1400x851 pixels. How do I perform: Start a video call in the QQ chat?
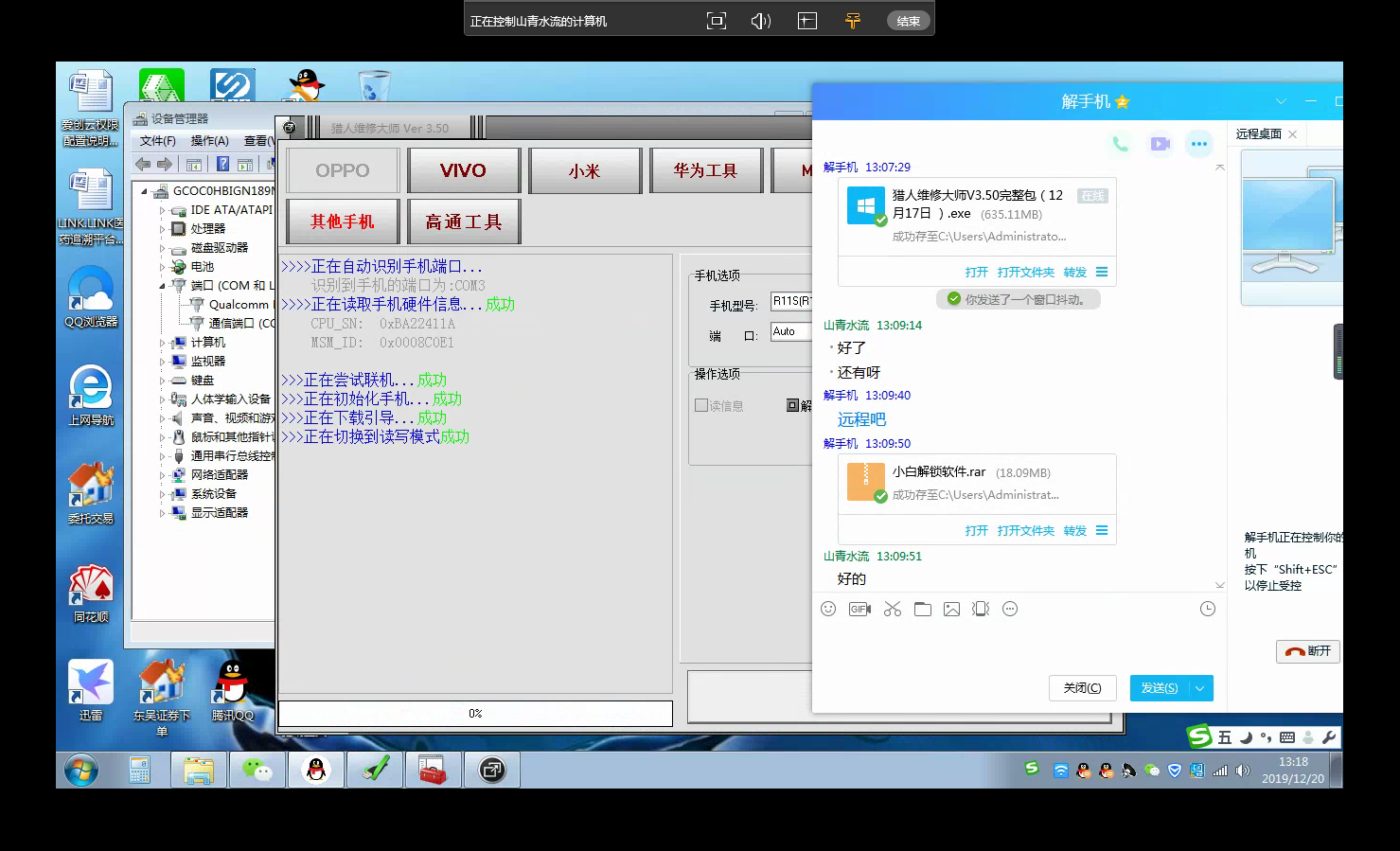tap(1160, 144)
